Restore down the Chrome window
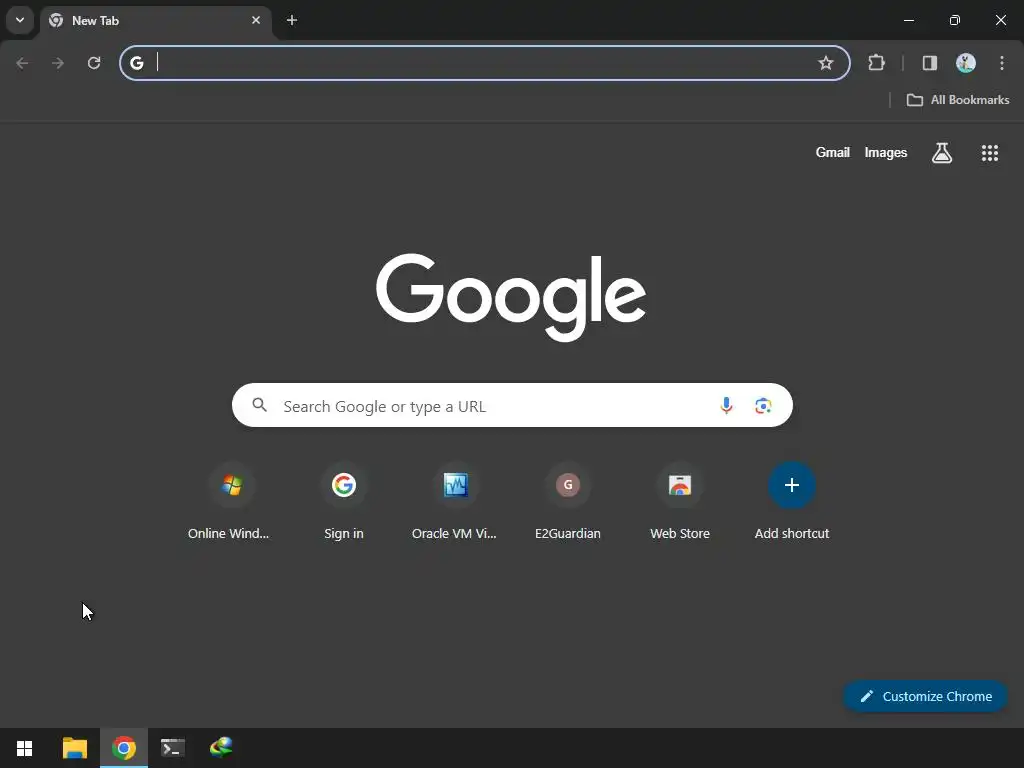 (954, 20)
